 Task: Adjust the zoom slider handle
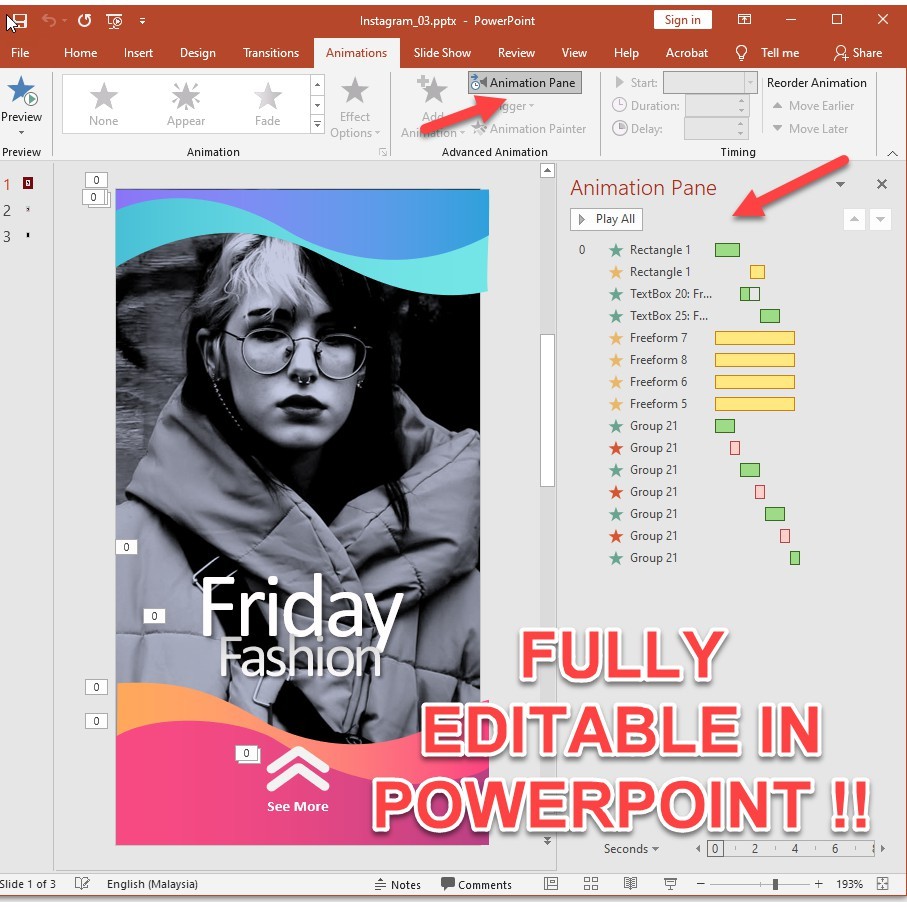pos(775,884)
